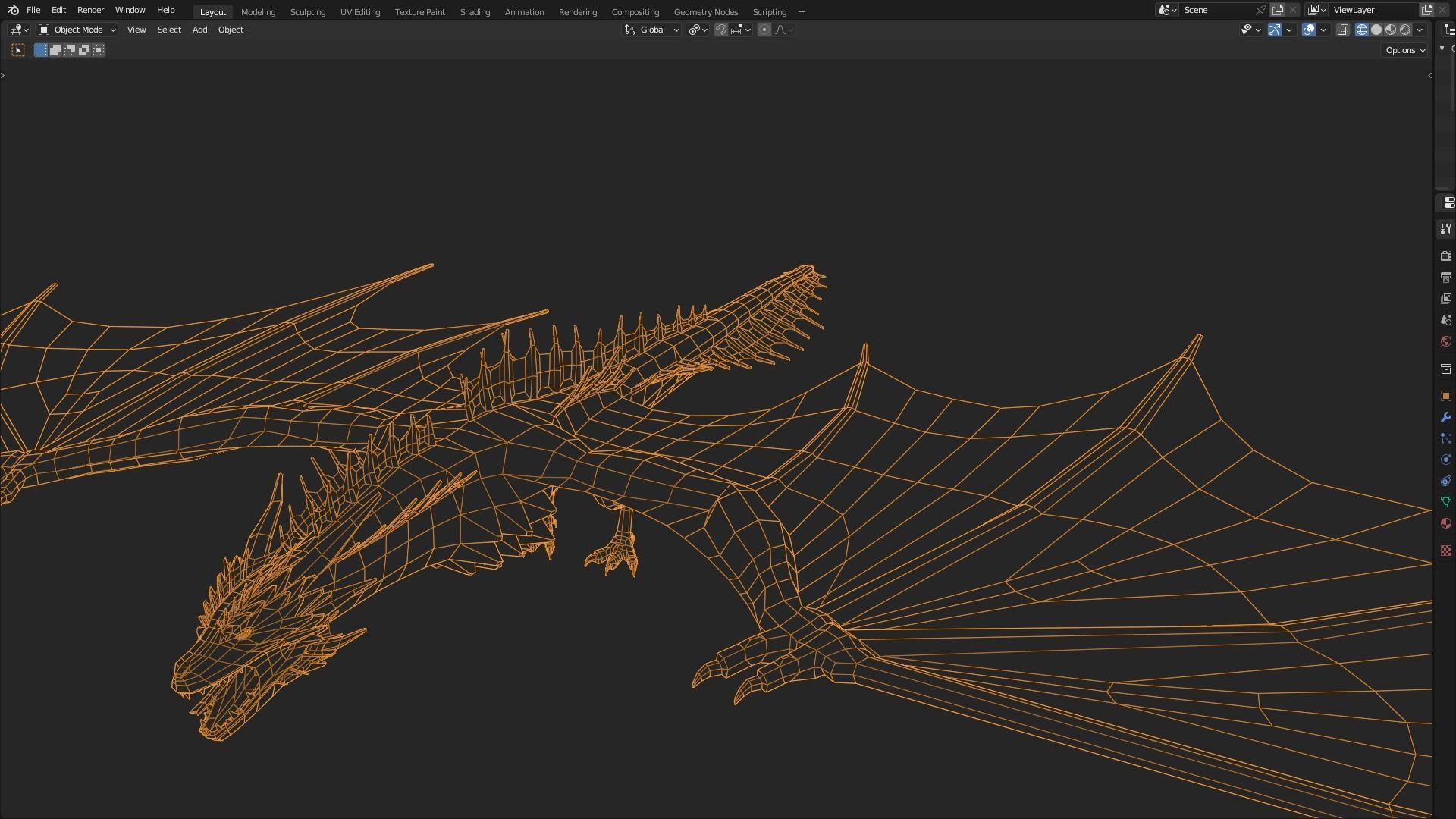Choose Intersect selection mode icon

pyautogui.click(x=99, y=50)
